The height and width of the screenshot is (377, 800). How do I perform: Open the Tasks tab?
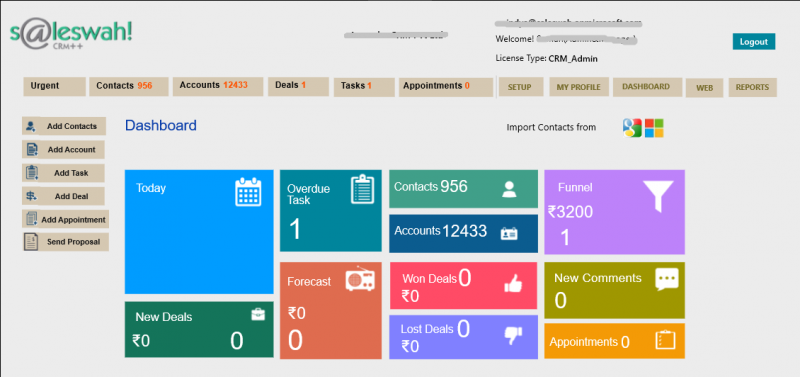tap(364, 87)
